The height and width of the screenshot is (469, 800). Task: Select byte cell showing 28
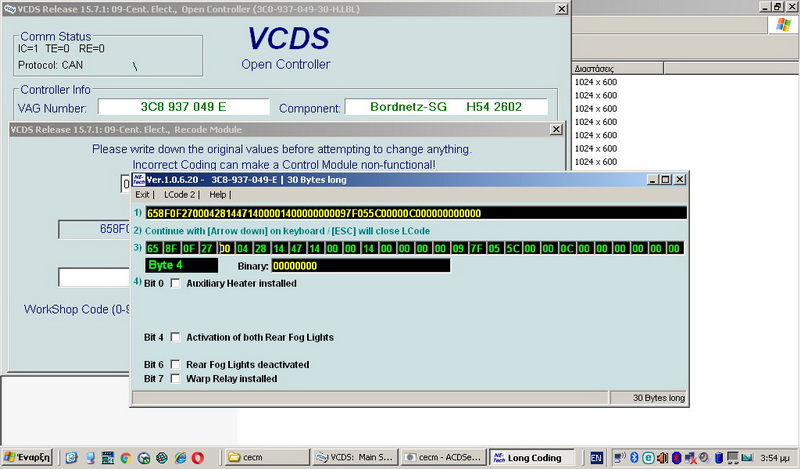click(261, 249)
